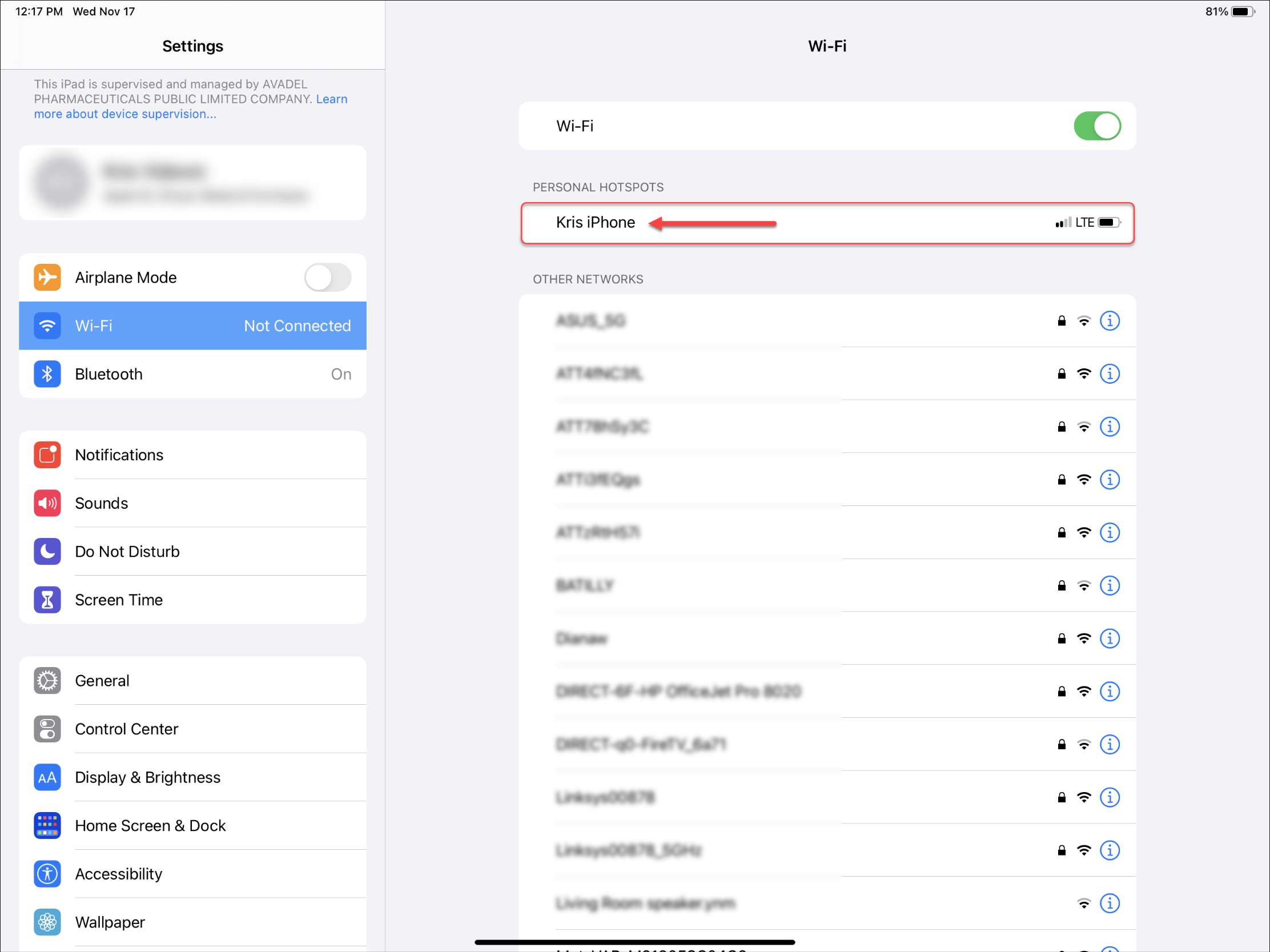Image resolution: width=1270 pixels, height=952 pixels.
Task: Enable the Airplane Mode switch
Action: [328, 278]
